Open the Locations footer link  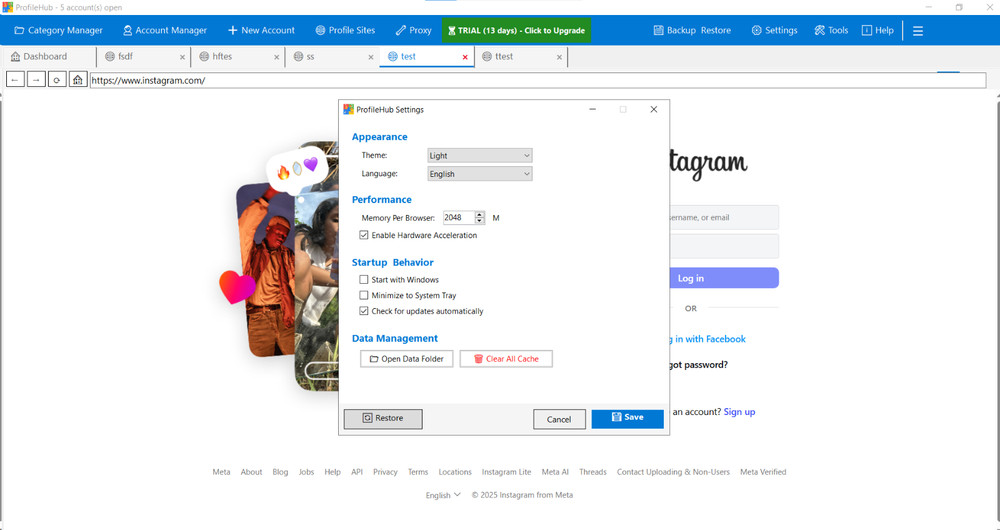coord(455,472)
